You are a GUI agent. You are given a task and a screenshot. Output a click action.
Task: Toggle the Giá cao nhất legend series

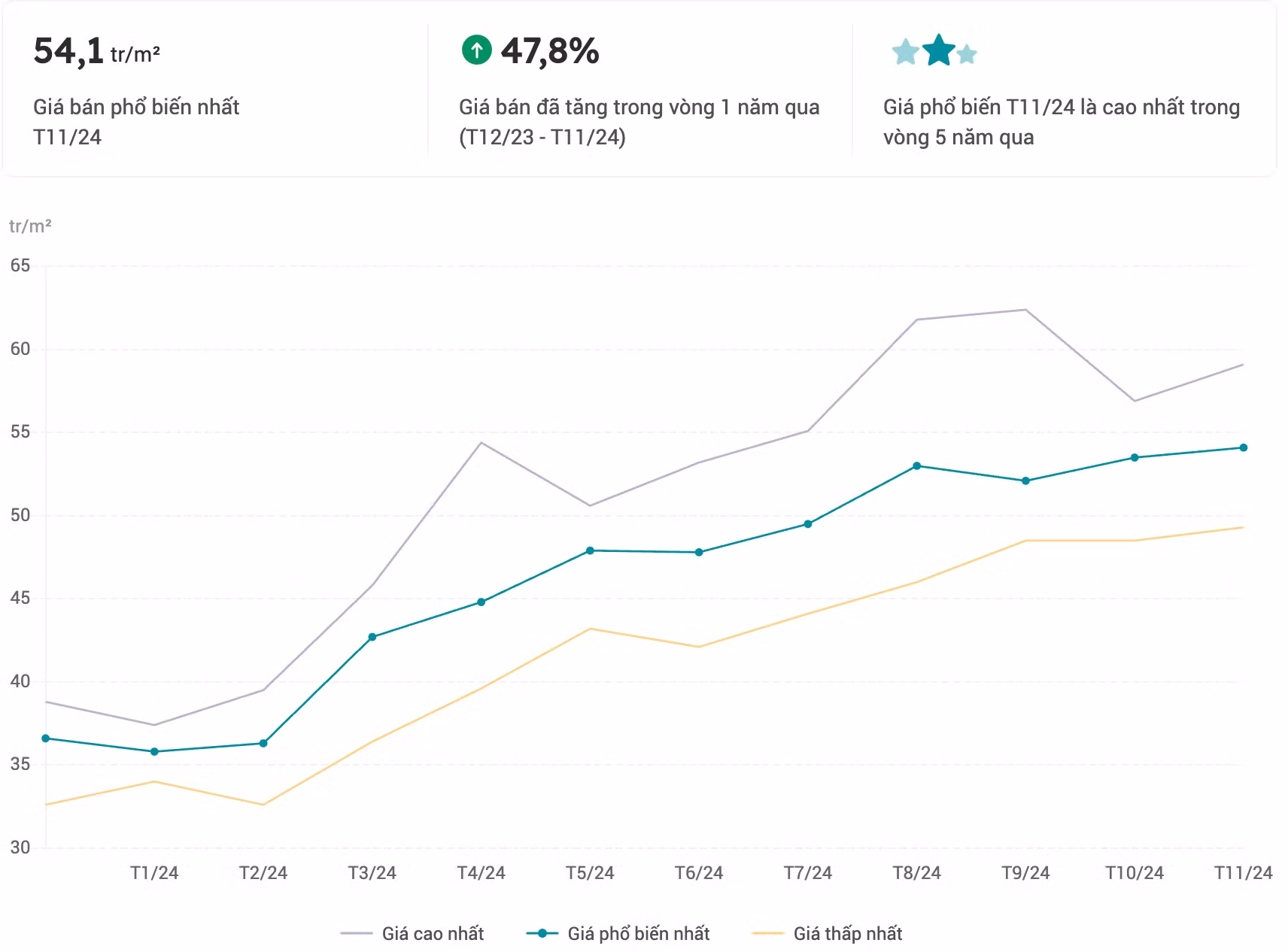pyautogui.click(x=412, y=933)
